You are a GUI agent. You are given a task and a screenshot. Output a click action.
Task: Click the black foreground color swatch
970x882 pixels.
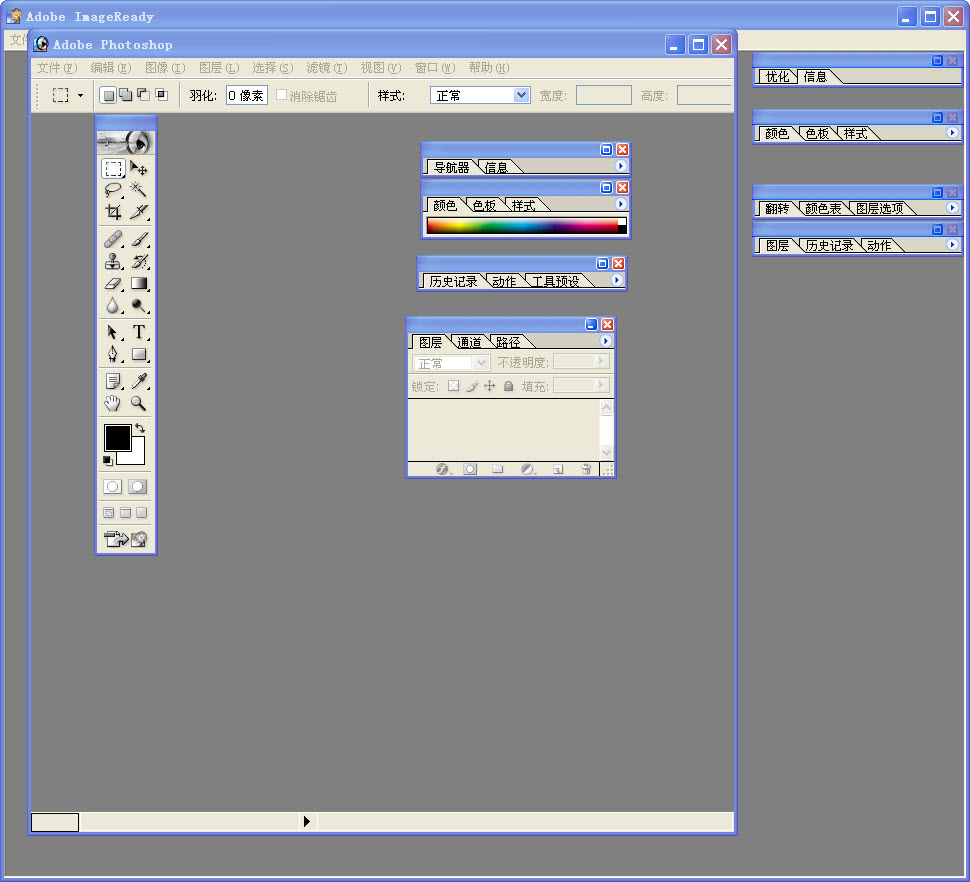click(117, 437)
